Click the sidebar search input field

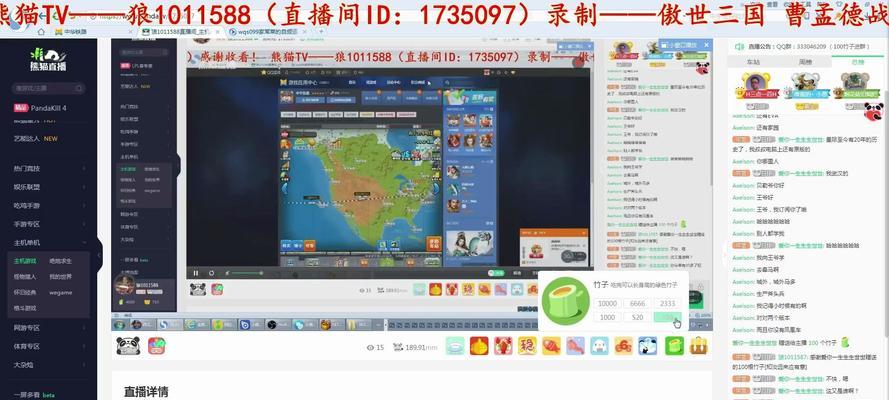point(48,88)
